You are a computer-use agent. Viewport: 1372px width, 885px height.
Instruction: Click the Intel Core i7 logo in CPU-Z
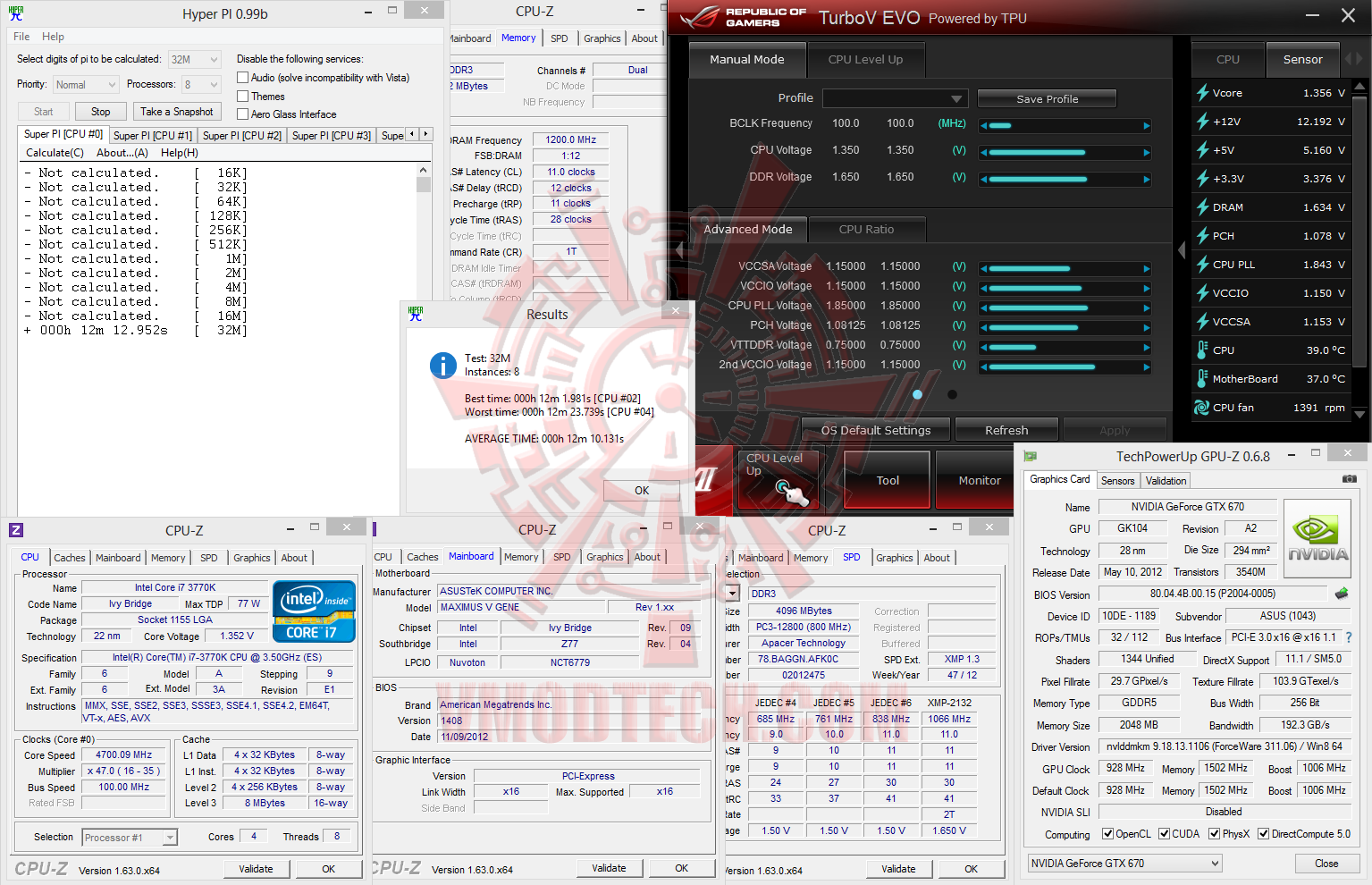click(314, 611)
